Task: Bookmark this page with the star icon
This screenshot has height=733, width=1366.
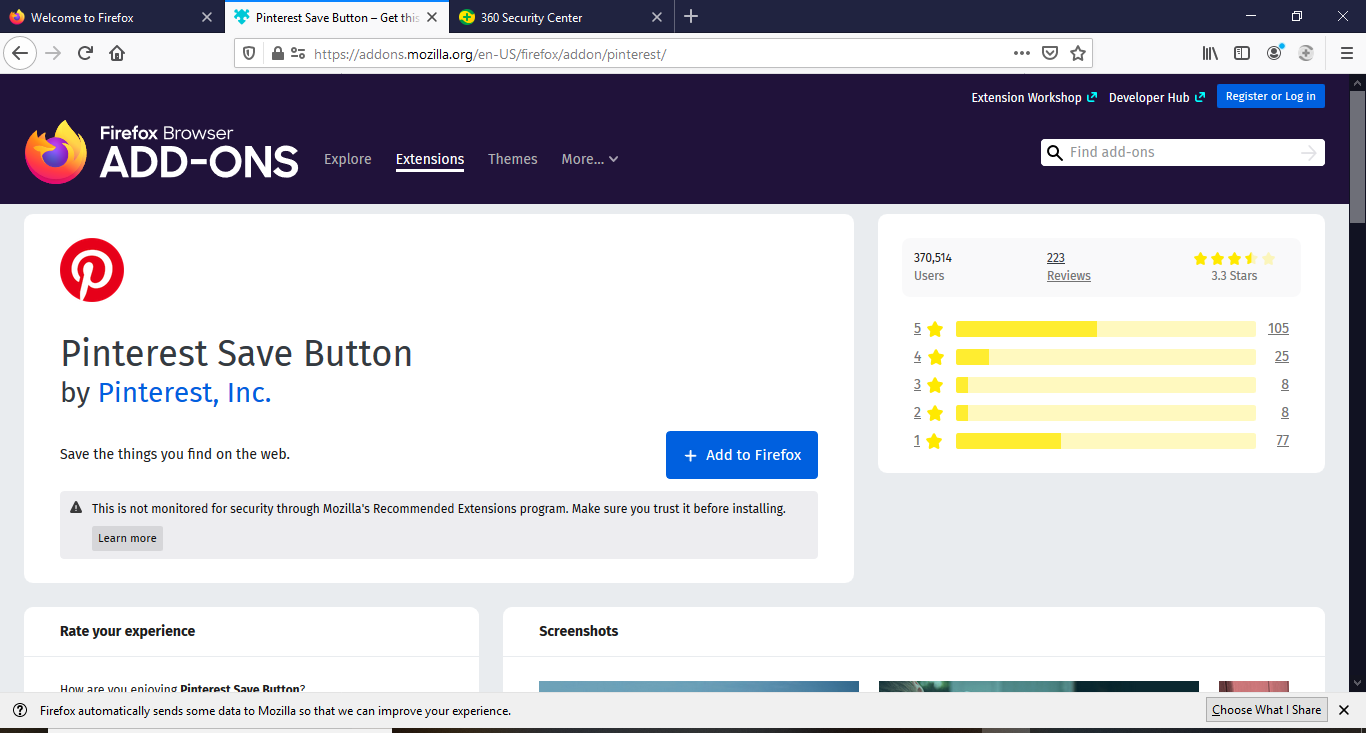Action: [x=1077, y=54]
